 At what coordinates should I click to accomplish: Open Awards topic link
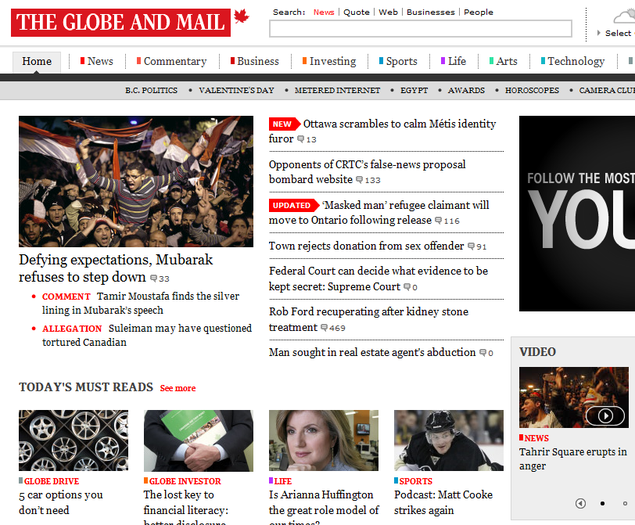pos(466,90)
